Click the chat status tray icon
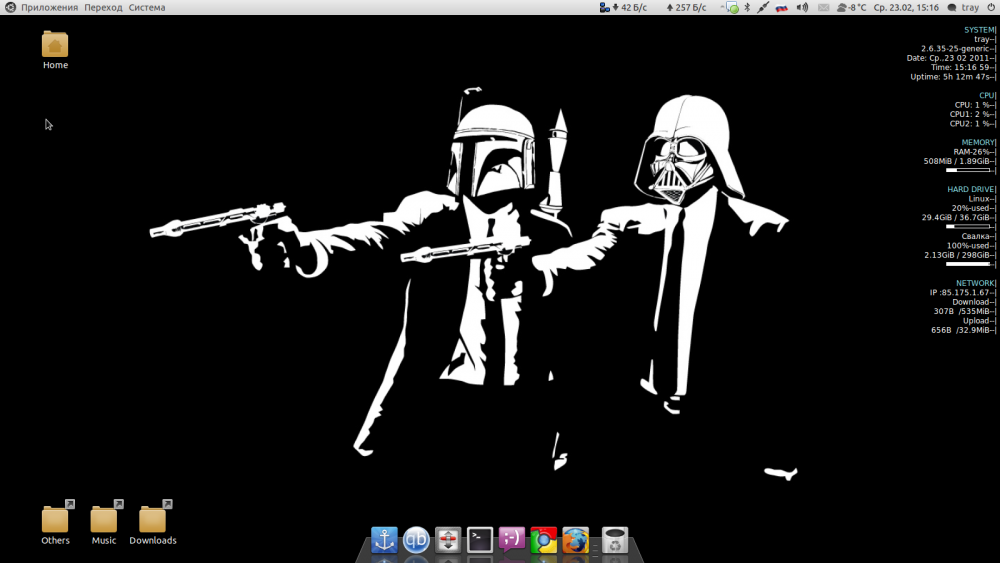This screenshot has height=563, width=1000. (x=732, y=8)
